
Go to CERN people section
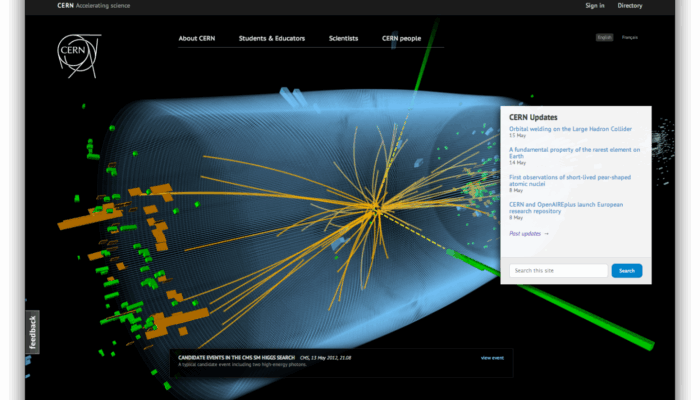click(x=401, y=38)
